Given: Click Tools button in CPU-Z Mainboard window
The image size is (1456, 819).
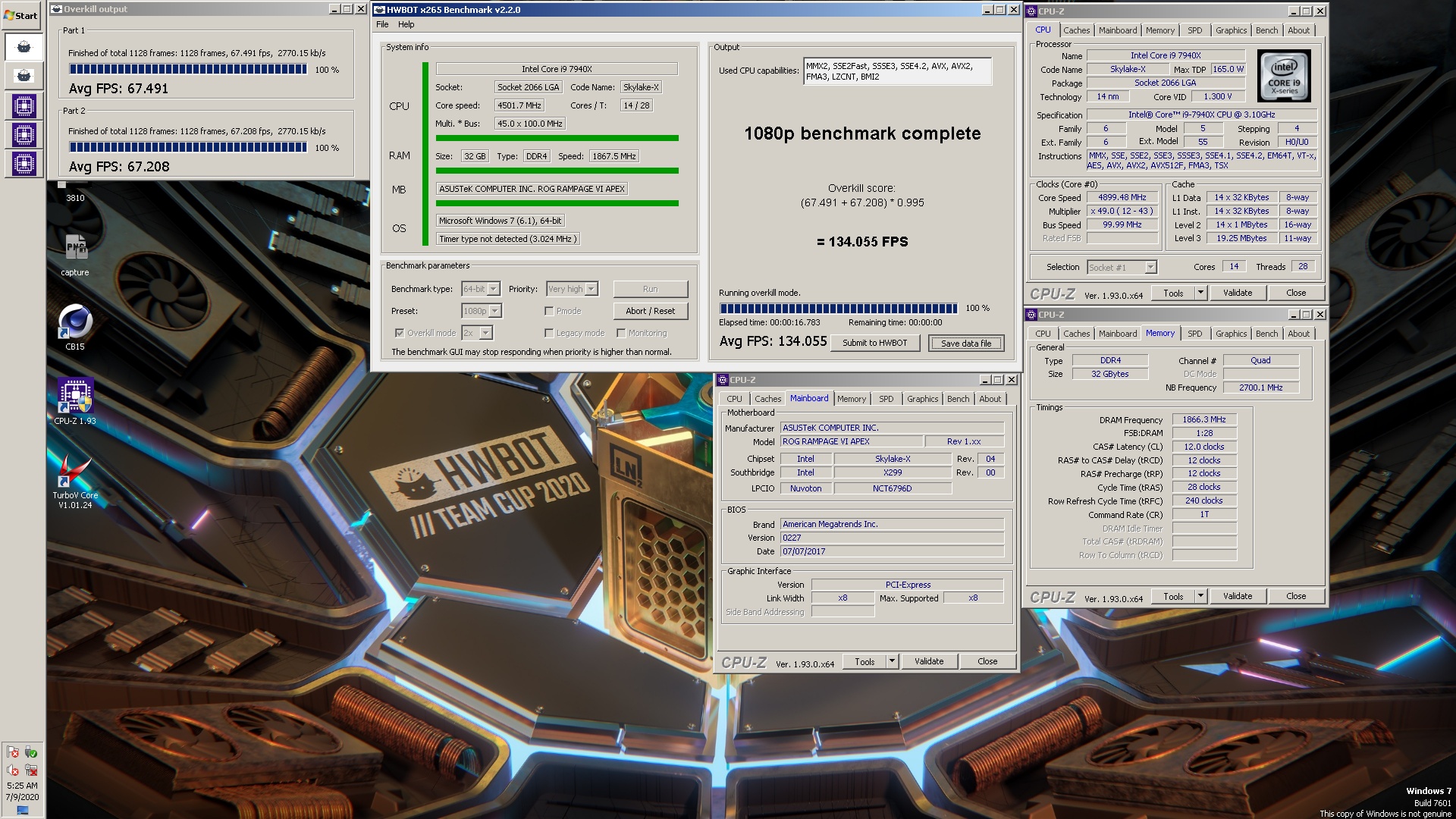Looking at the screenshot, I should 864,661.
